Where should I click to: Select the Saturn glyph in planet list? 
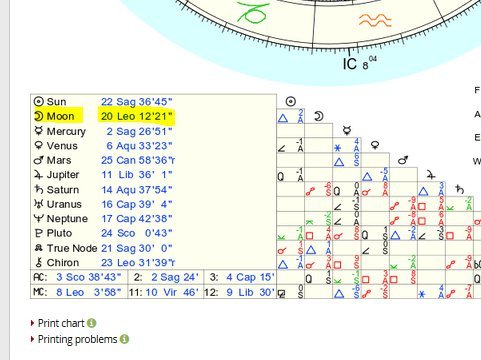(x=39, y=189)
